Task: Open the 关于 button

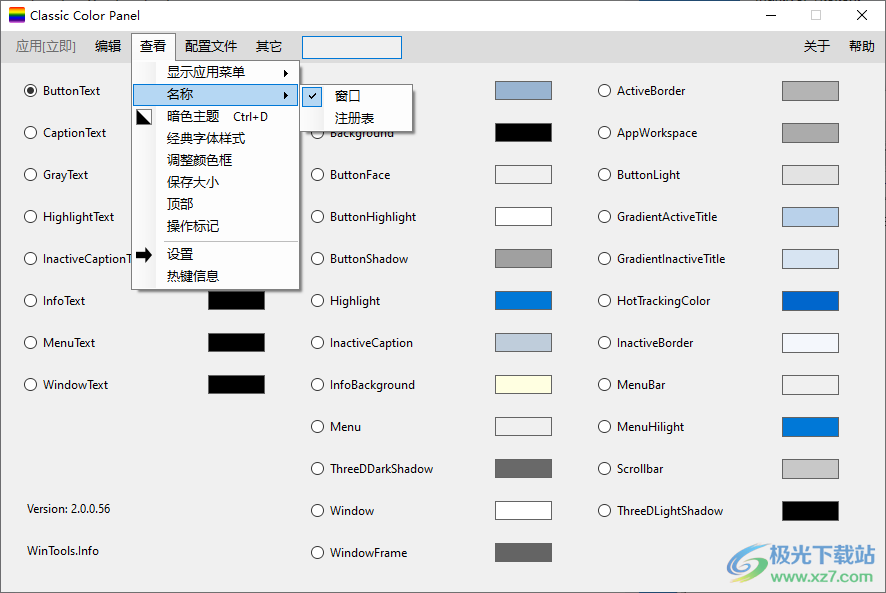Action: point(817,46)
